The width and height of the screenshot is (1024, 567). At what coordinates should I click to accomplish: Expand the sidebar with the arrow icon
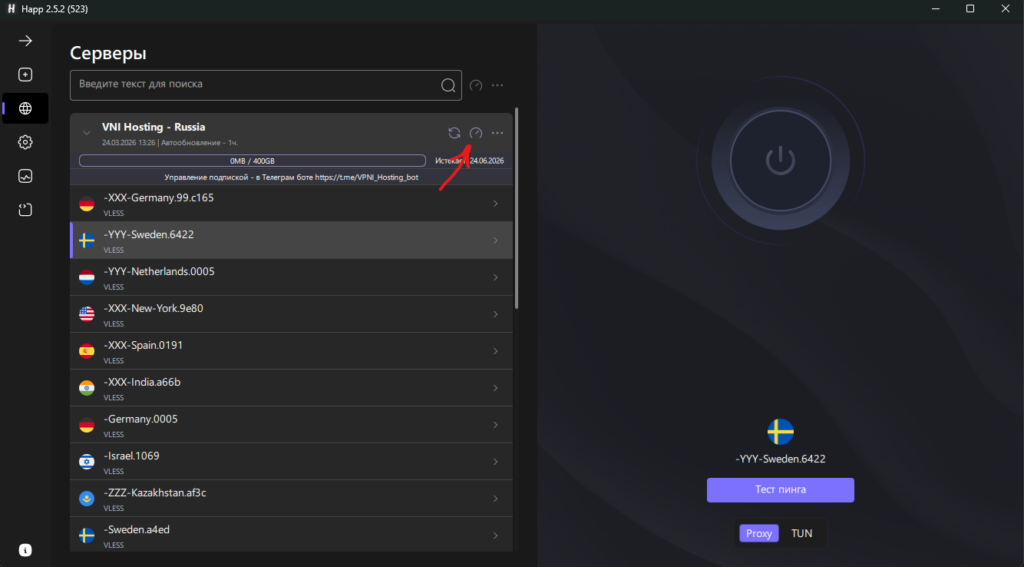tap(26, 41)
